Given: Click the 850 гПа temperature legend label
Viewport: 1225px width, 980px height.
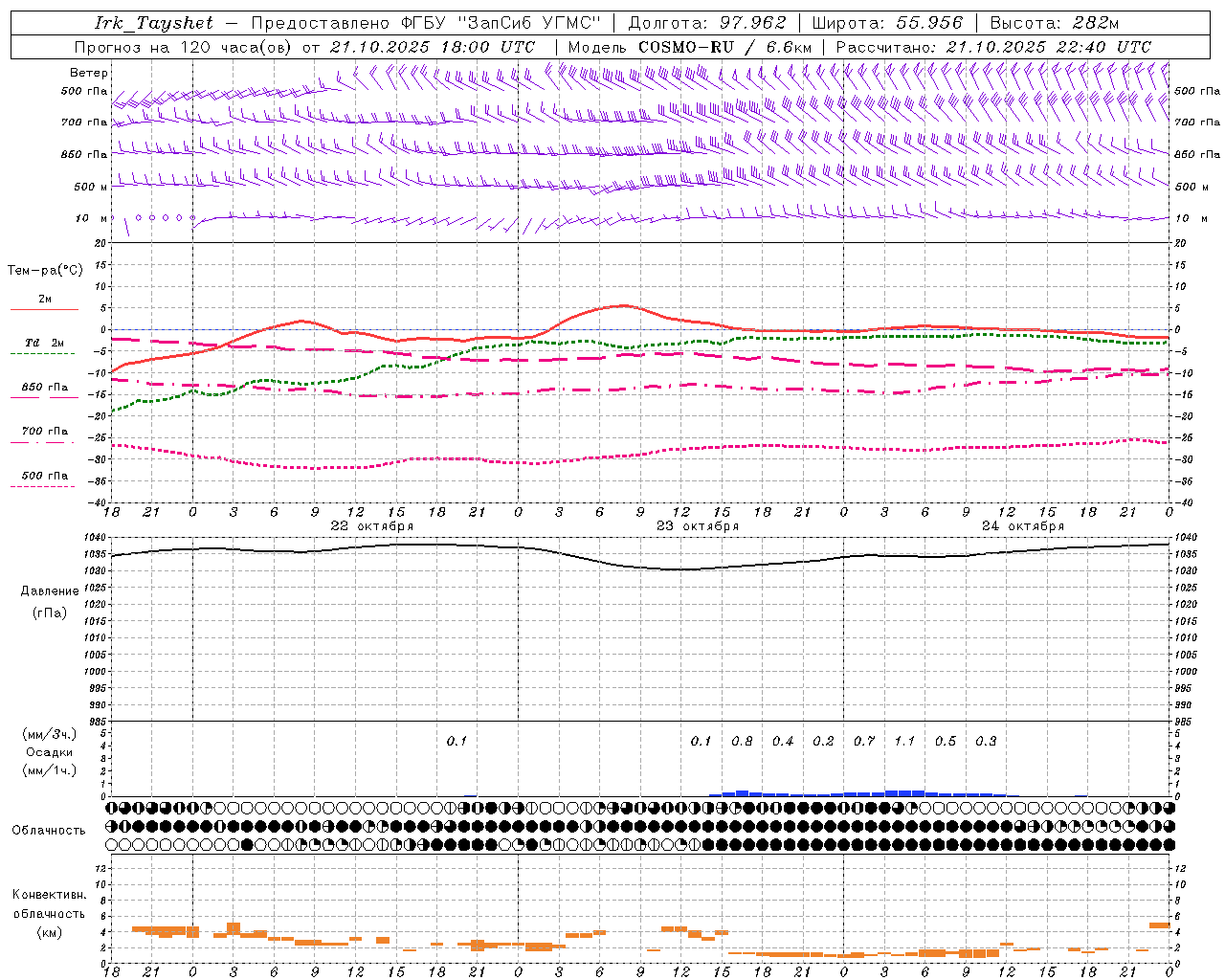Looking at the screenshot, I should [45, 387].
